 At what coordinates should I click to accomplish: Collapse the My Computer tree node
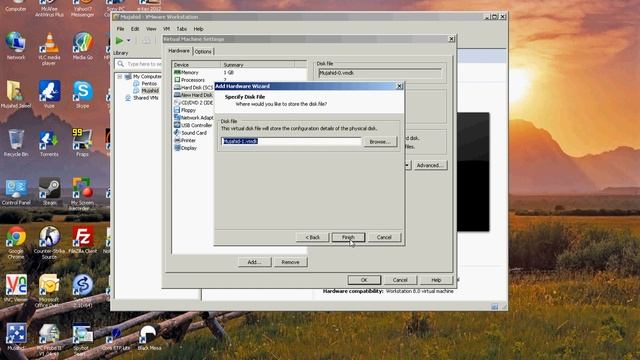(120, 76)
